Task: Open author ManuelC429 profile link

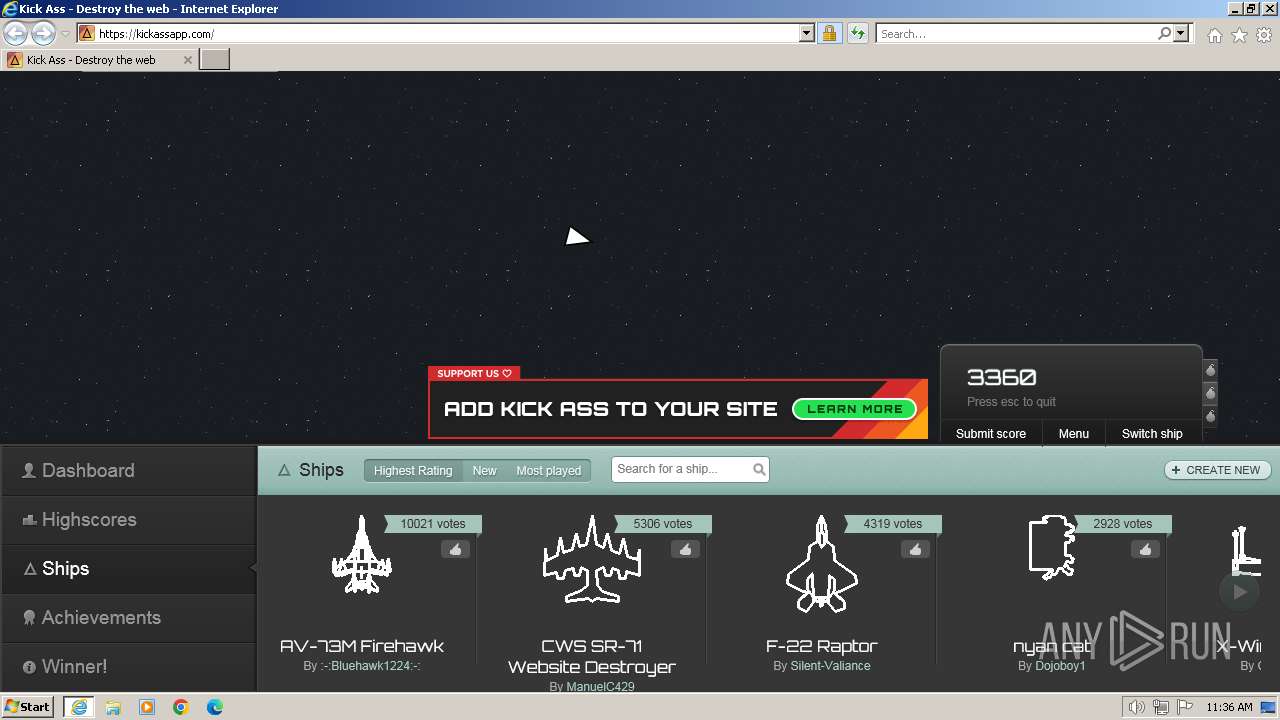Action: tap(600, 687)
